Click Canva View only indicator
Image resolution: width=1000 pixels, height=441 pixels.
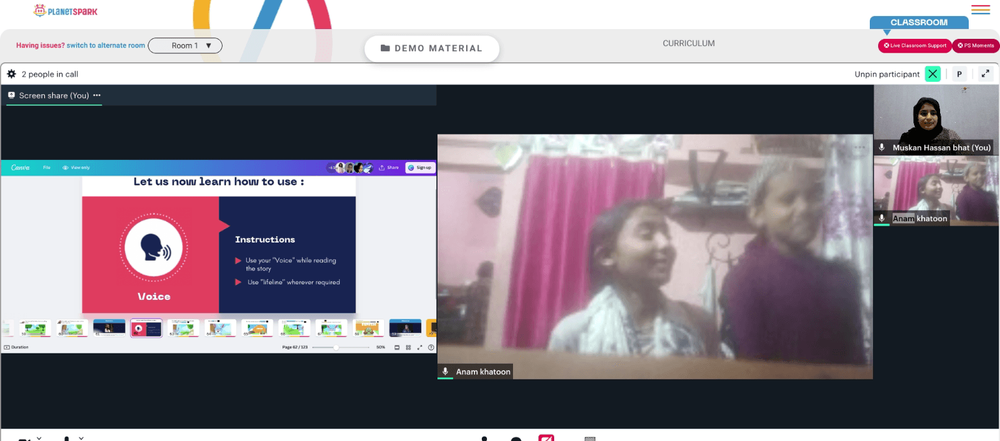pyautogui.click(x=76, y=167)
